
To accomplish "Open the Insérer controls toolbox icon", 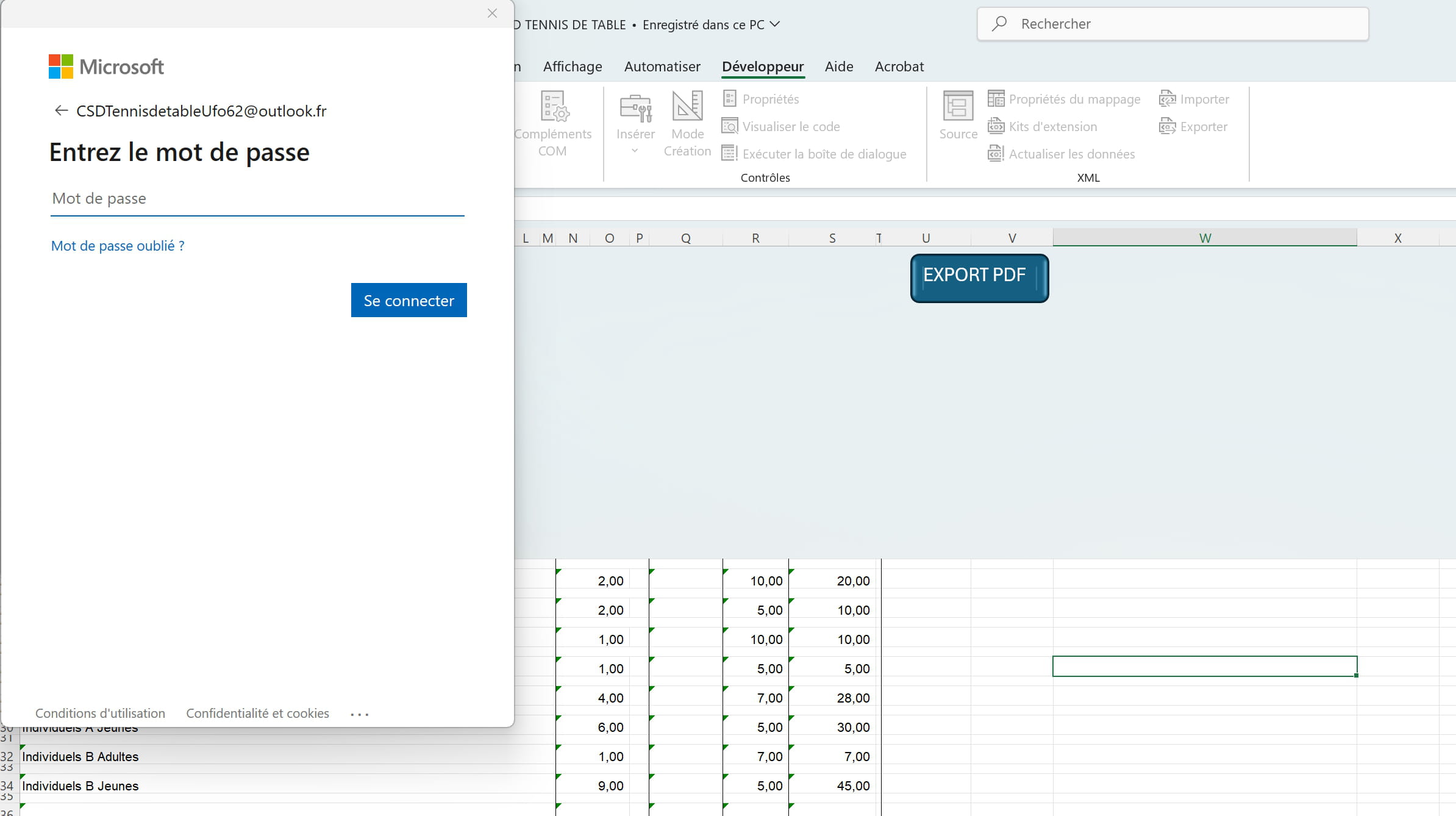I will [x=635, y=107].
